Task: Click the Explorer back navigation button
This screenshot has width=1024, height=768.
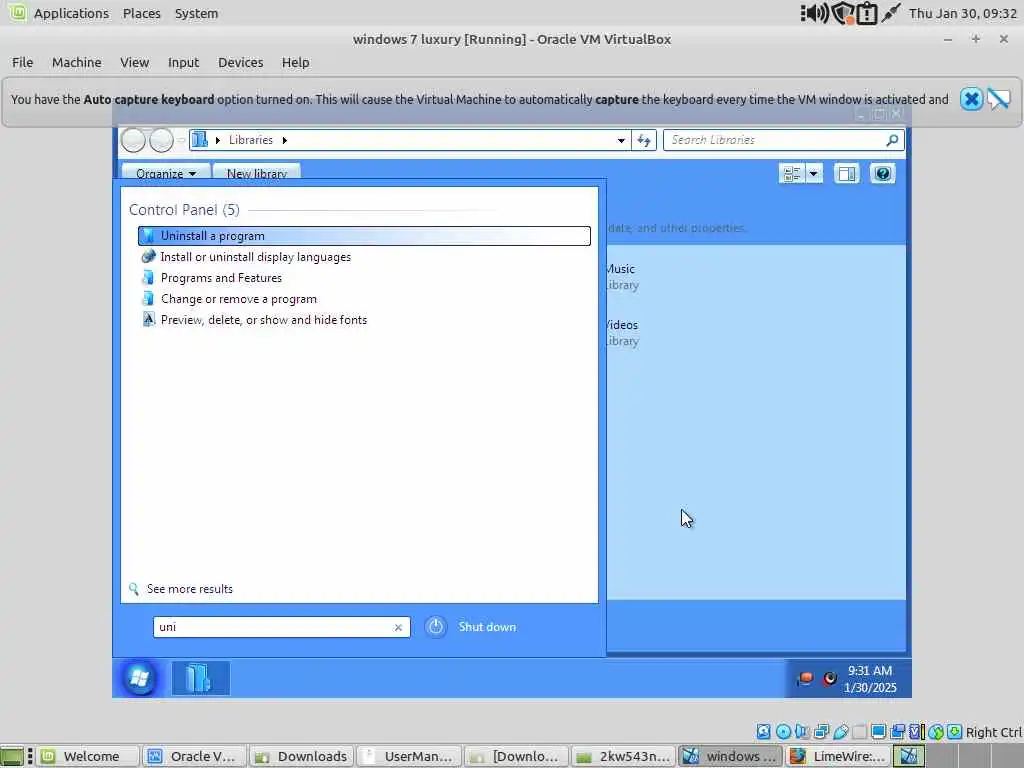Action: tap(133, 140)
